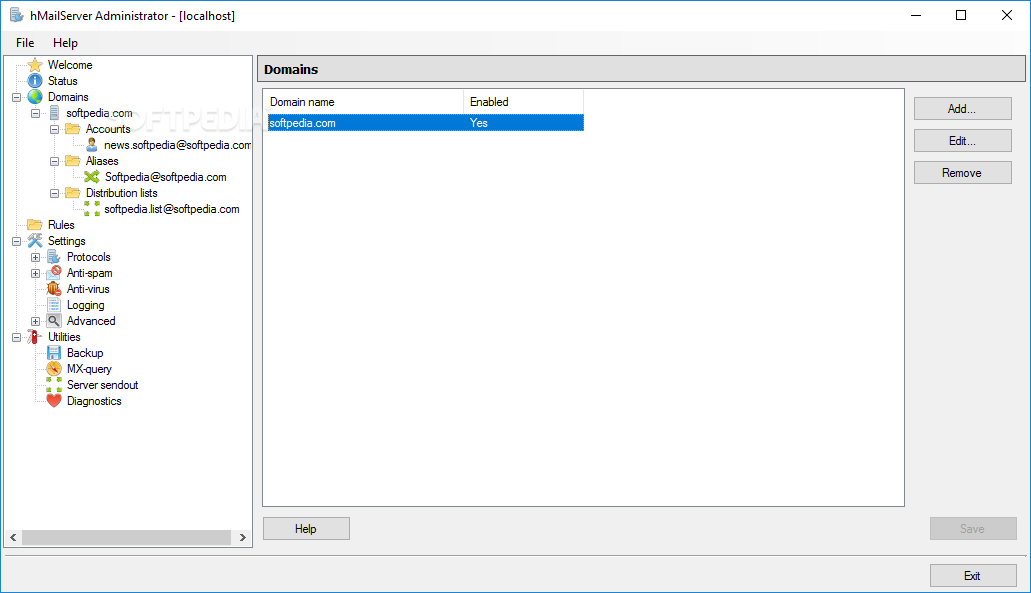Click the Settings tools icon
Viewport: 1031px width, 593px height.
tap(35, 241)
